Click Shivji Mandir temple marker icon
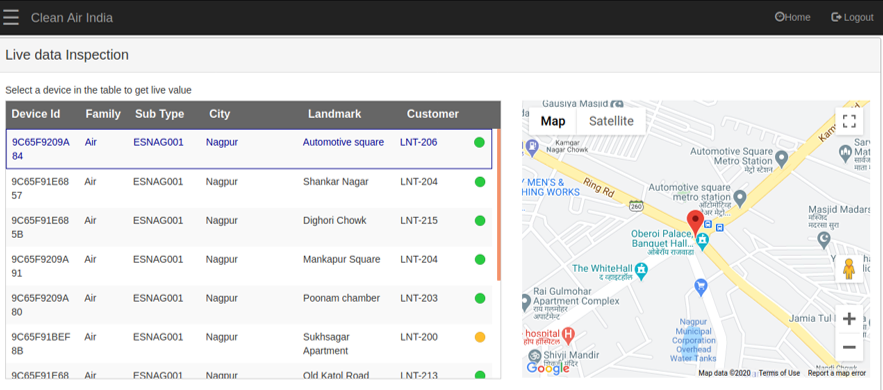This screenshot has width=883, height=390. [534, 356]
